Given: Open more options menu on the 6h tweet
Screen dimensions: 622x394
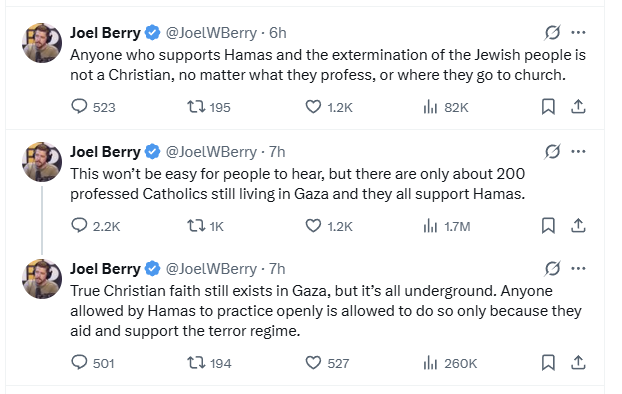Looking at the screenshot, I should [578, 33].
